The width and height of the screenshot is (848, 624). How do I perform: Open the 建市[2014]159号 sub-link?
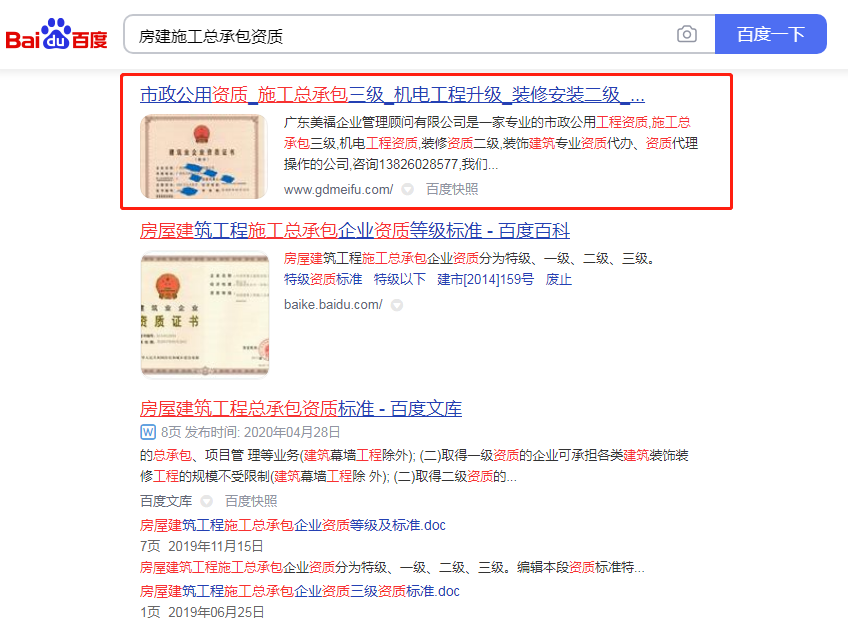click(485, 280)
